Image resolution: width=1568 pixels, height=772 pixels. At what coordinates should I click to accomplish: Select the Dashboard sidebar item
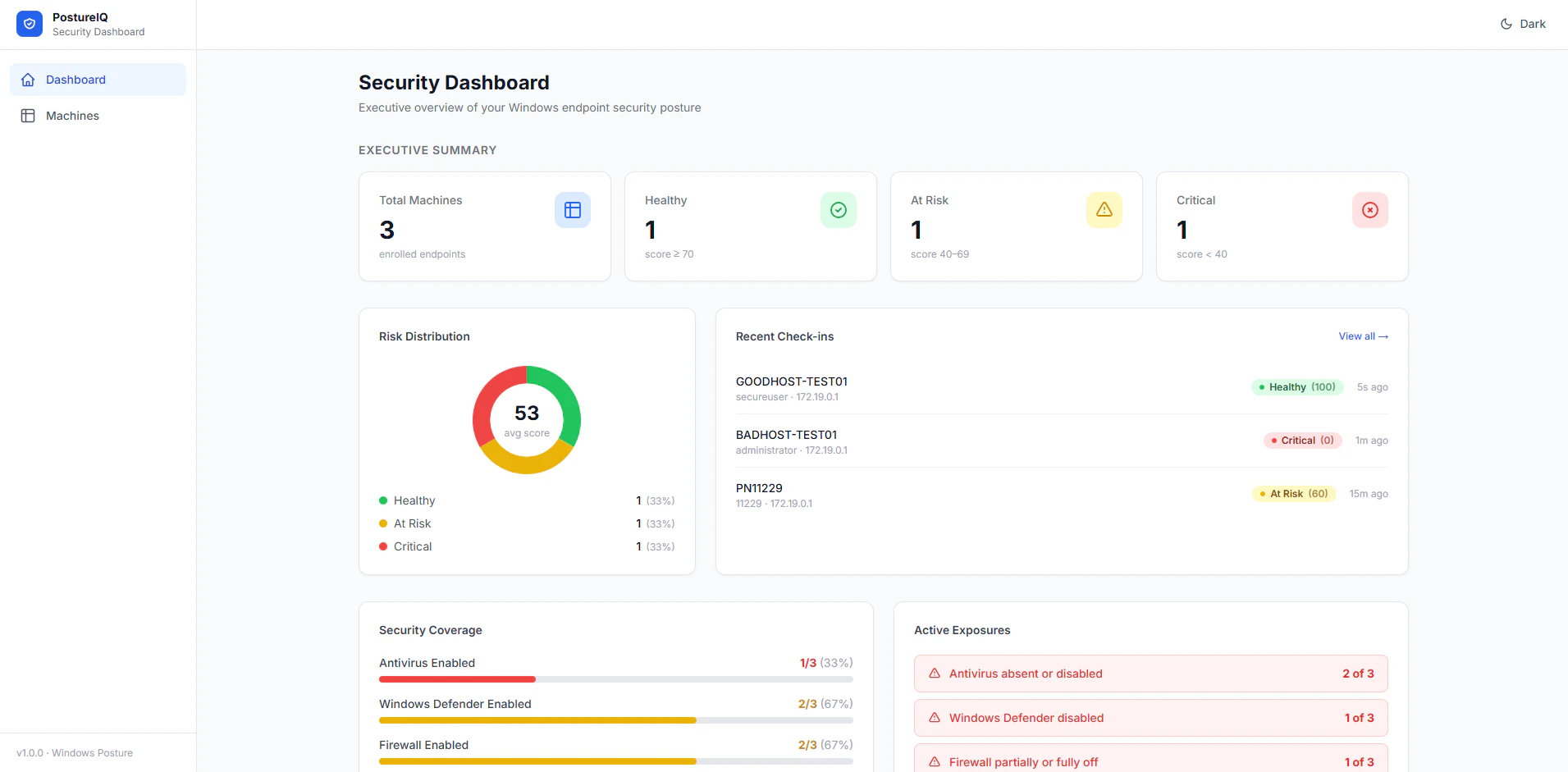[98, 80]
